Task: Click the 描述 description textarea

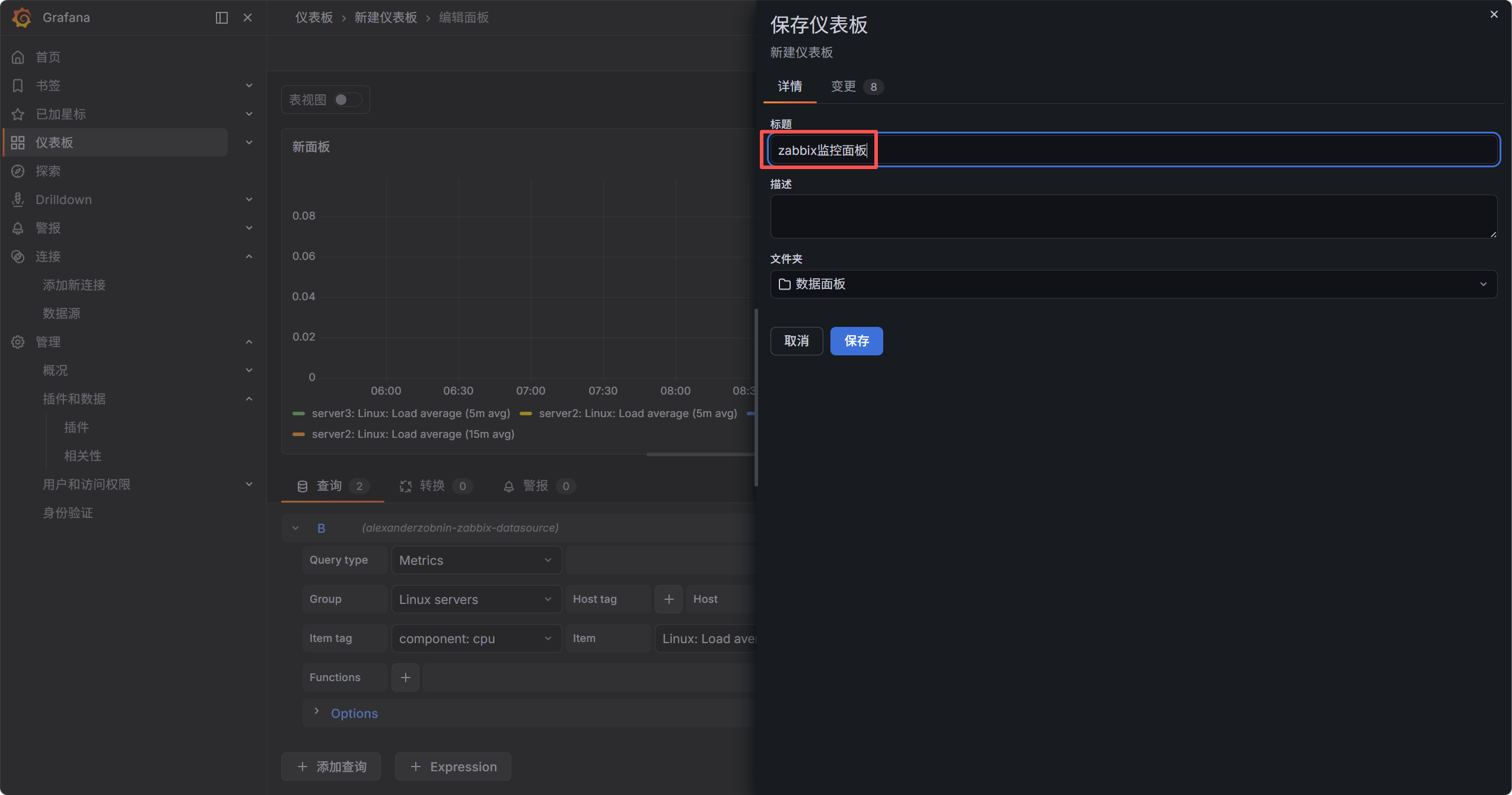Action: point(1134,217)
